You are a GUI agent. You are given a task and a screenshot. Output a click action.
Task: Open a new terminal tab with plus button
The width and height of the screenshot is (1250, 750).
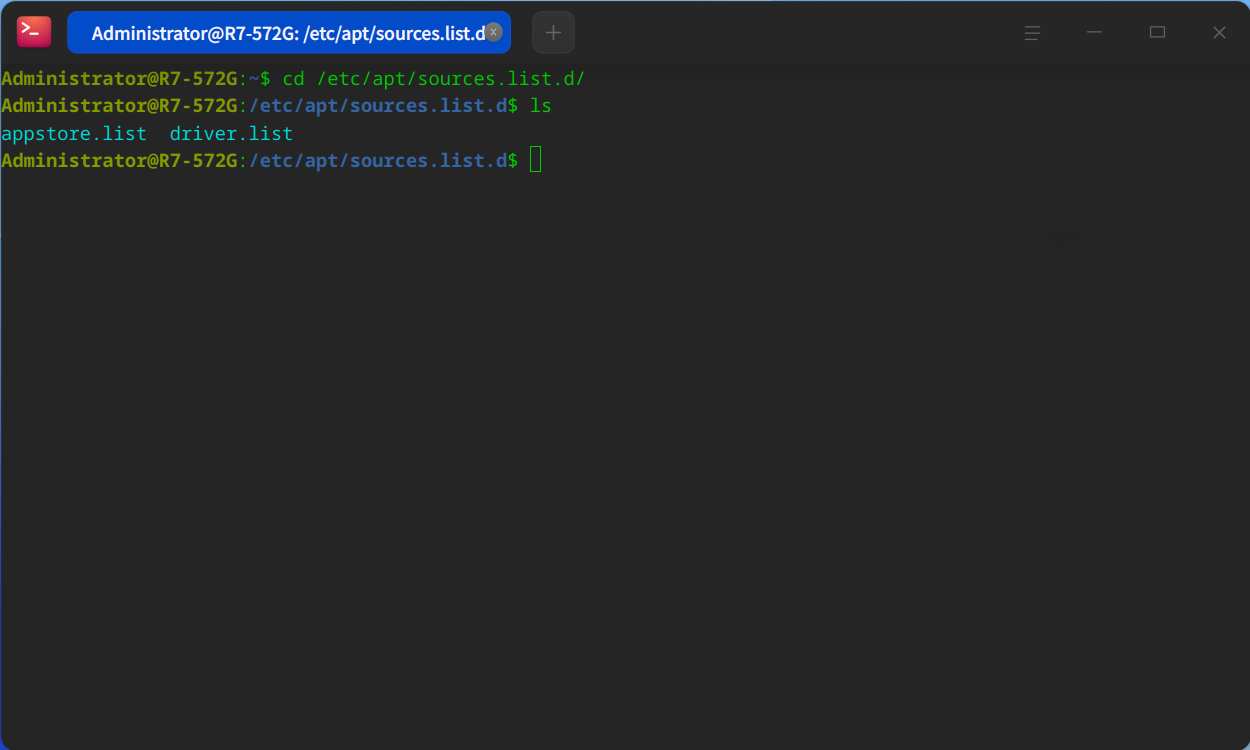553,33
